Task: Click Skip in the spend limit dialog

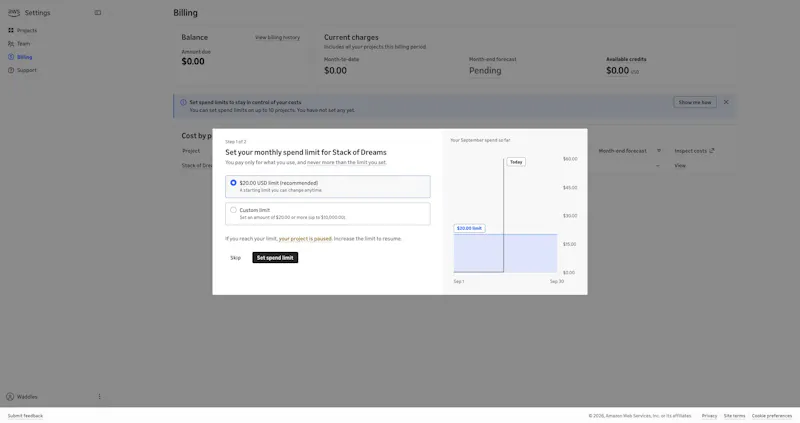Action: (x=235, y=258)
